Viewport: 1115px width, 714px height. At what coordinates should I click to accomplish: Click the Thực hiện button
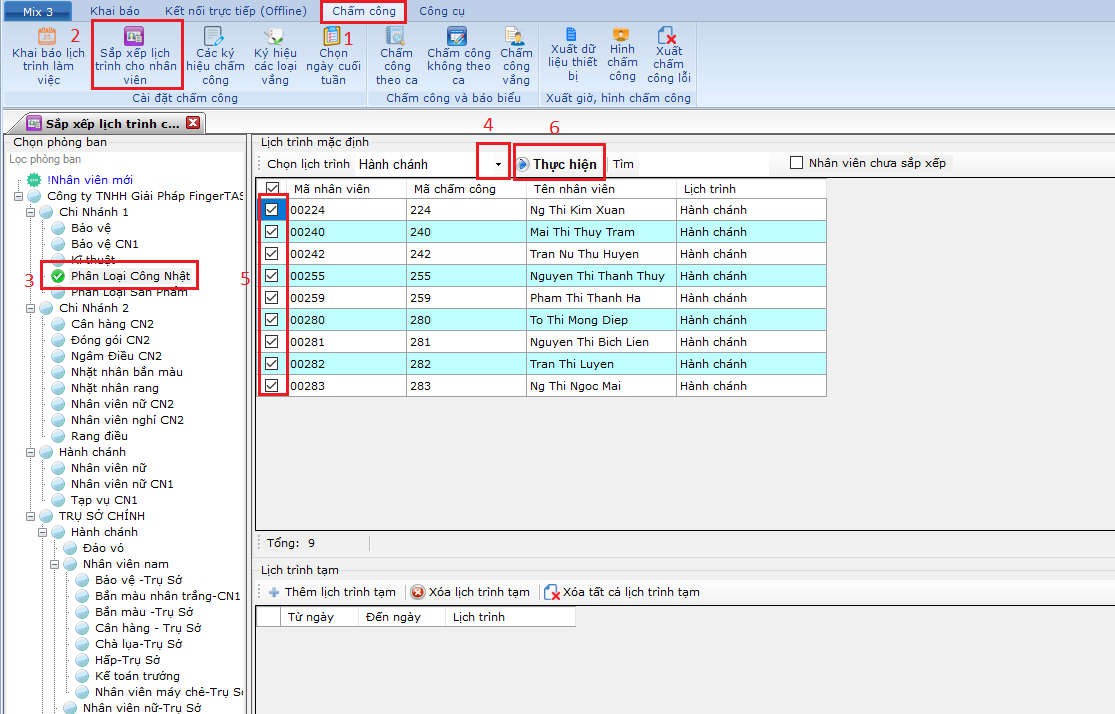click(560, 164)
